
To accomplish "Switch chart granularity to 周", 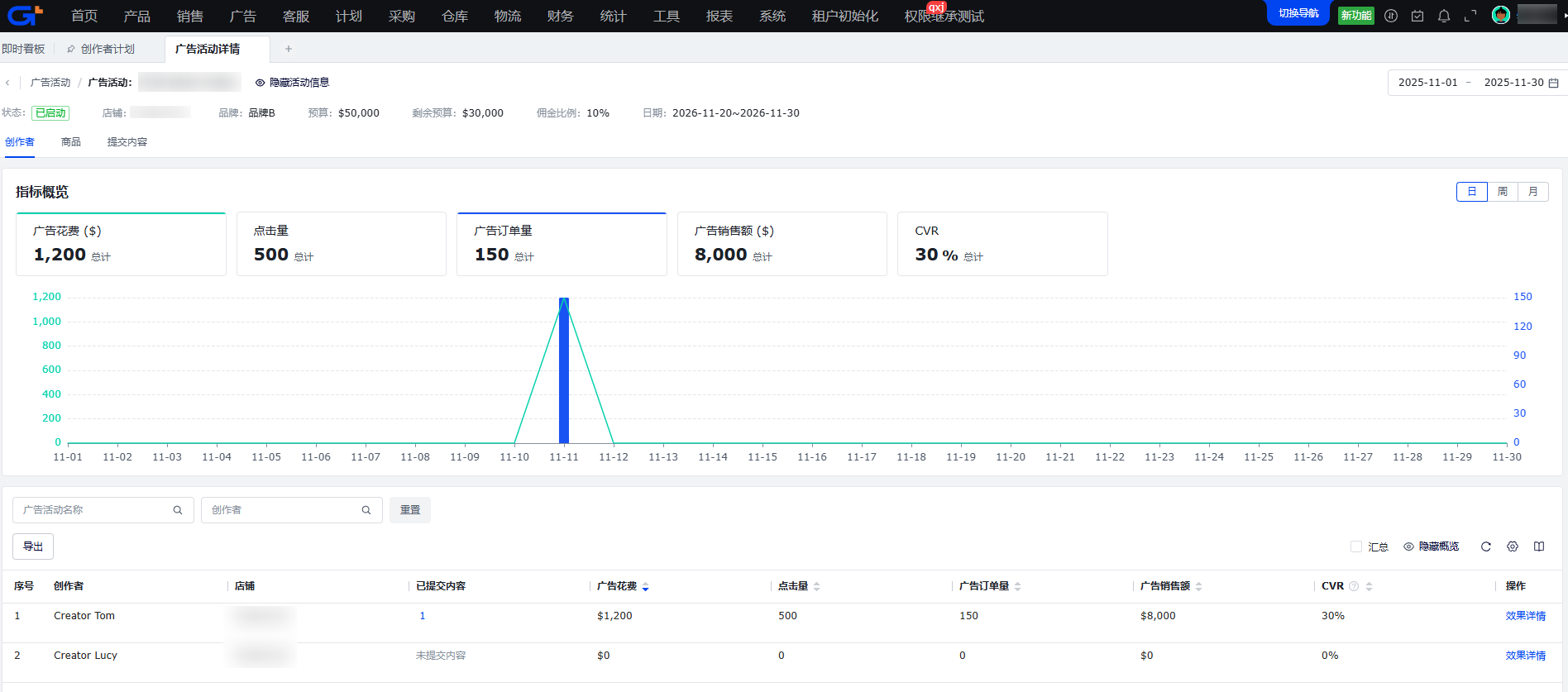I will tap(1503, 192).
